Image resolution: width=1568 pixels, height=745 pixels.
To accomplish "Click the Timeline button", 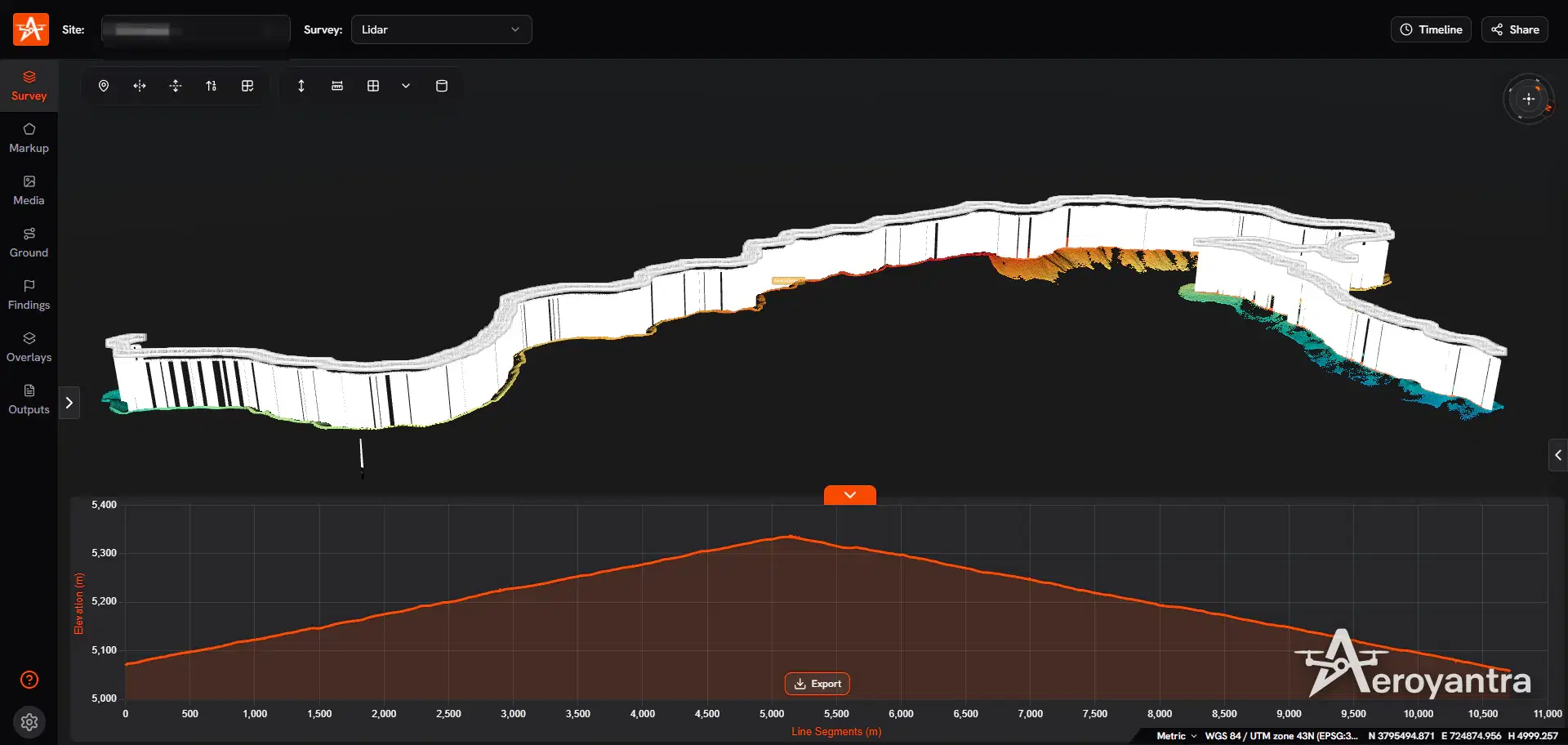I will click(x=1431, y=29).
